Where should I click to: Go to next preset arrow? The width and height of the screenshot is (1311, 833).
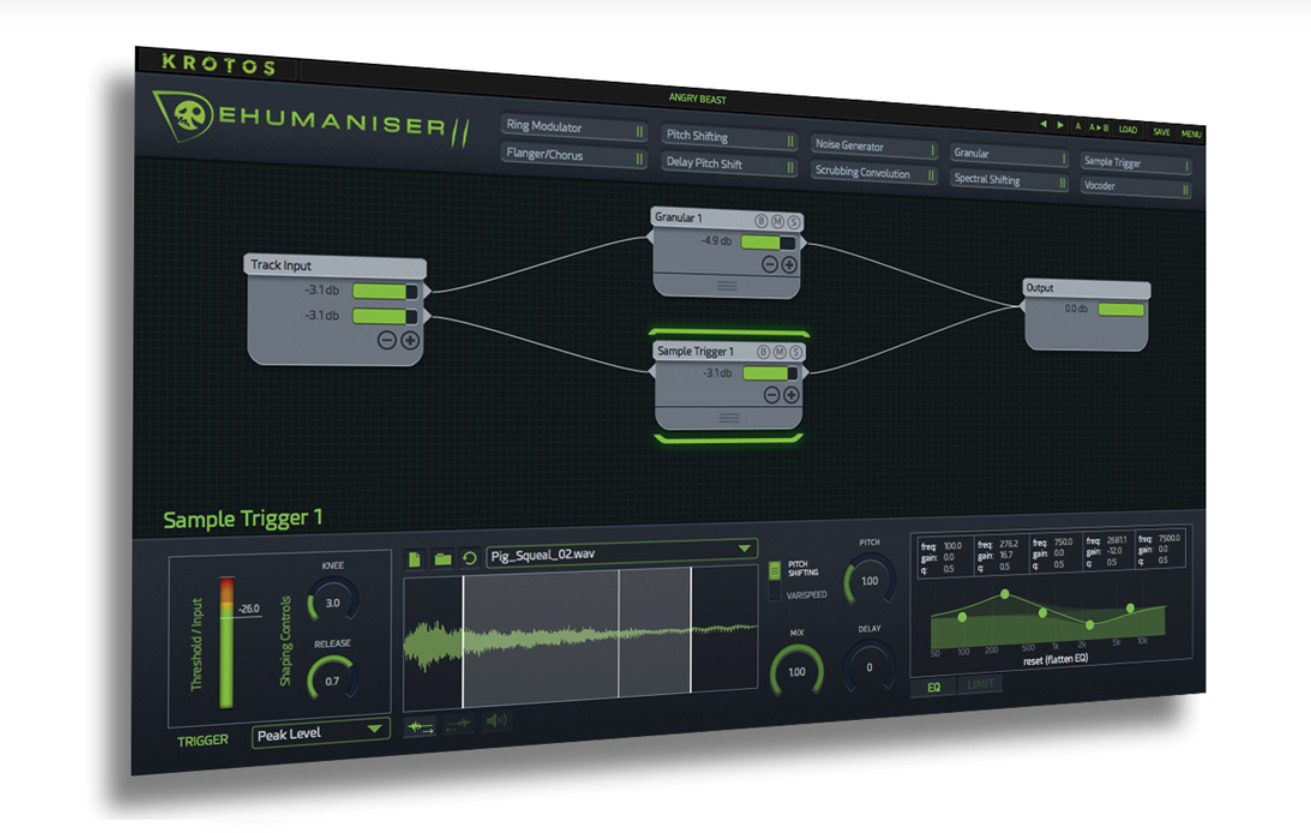(x=1061, y=126)
